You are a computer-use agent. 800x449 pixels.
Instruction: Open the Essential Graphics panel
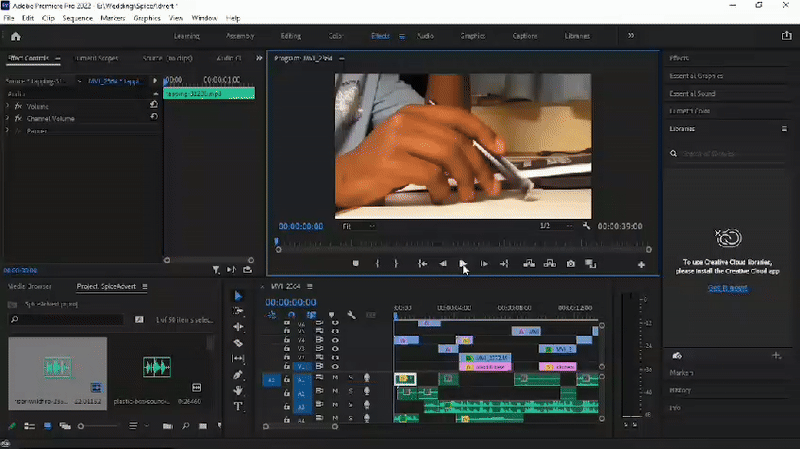pos(696,76)
